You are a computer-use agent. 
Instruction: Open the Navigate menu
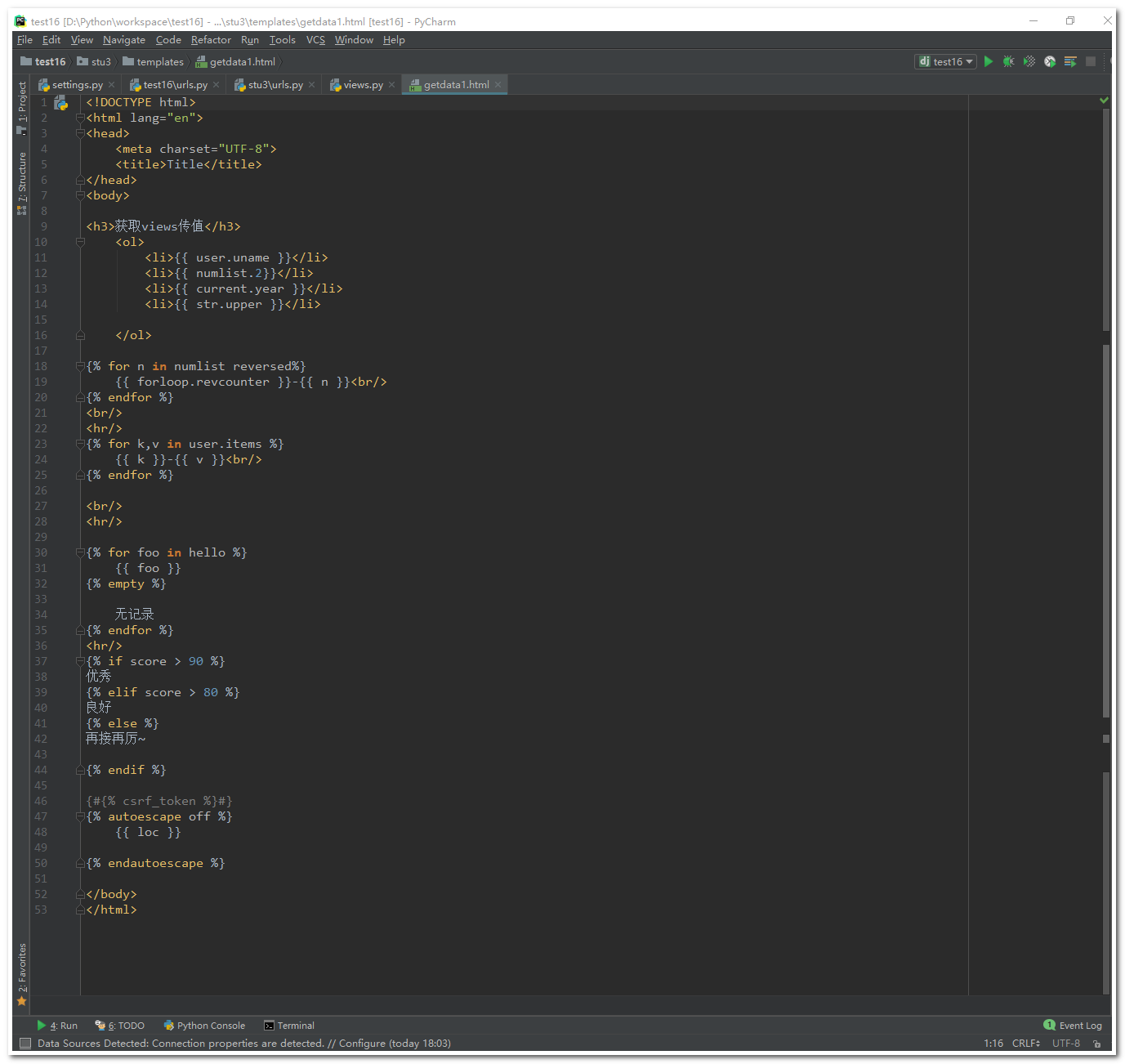pos(124,40)
